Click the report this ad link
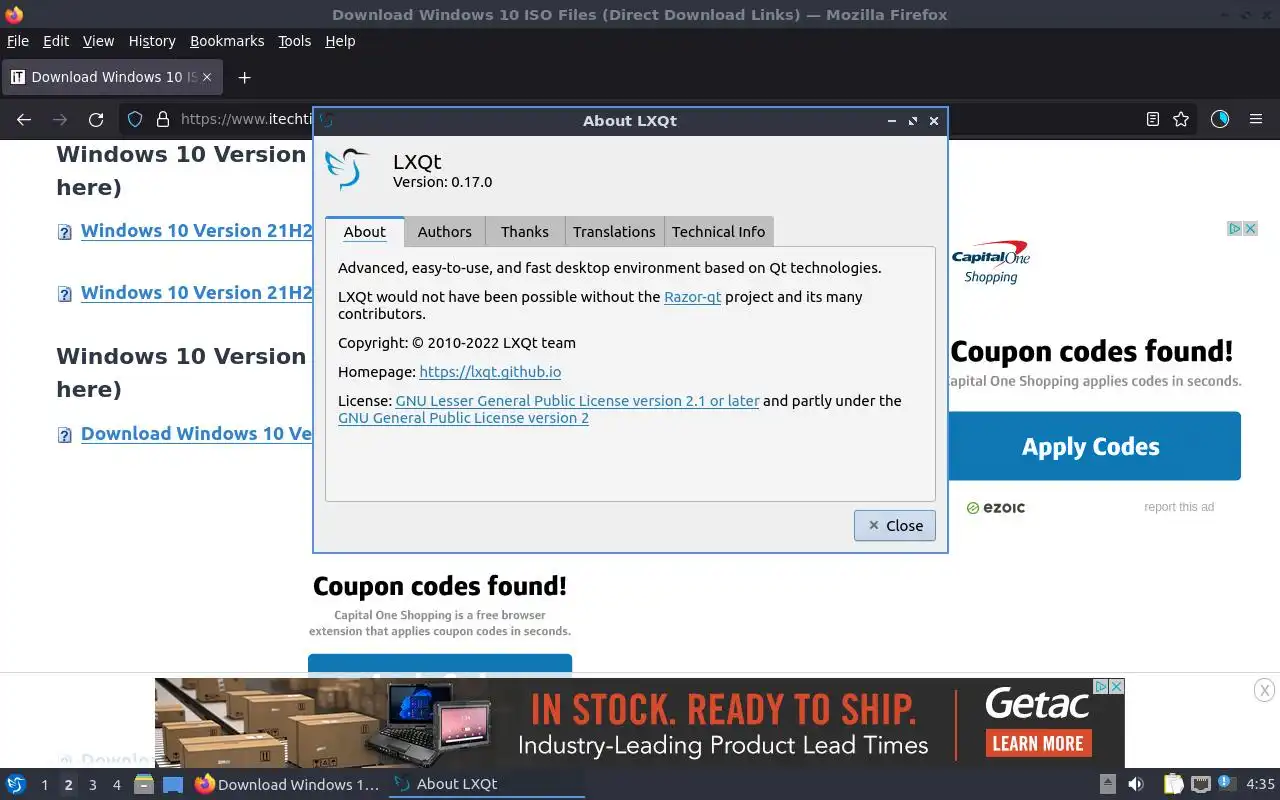The image size is (1280, 800). pos(1179,507)
